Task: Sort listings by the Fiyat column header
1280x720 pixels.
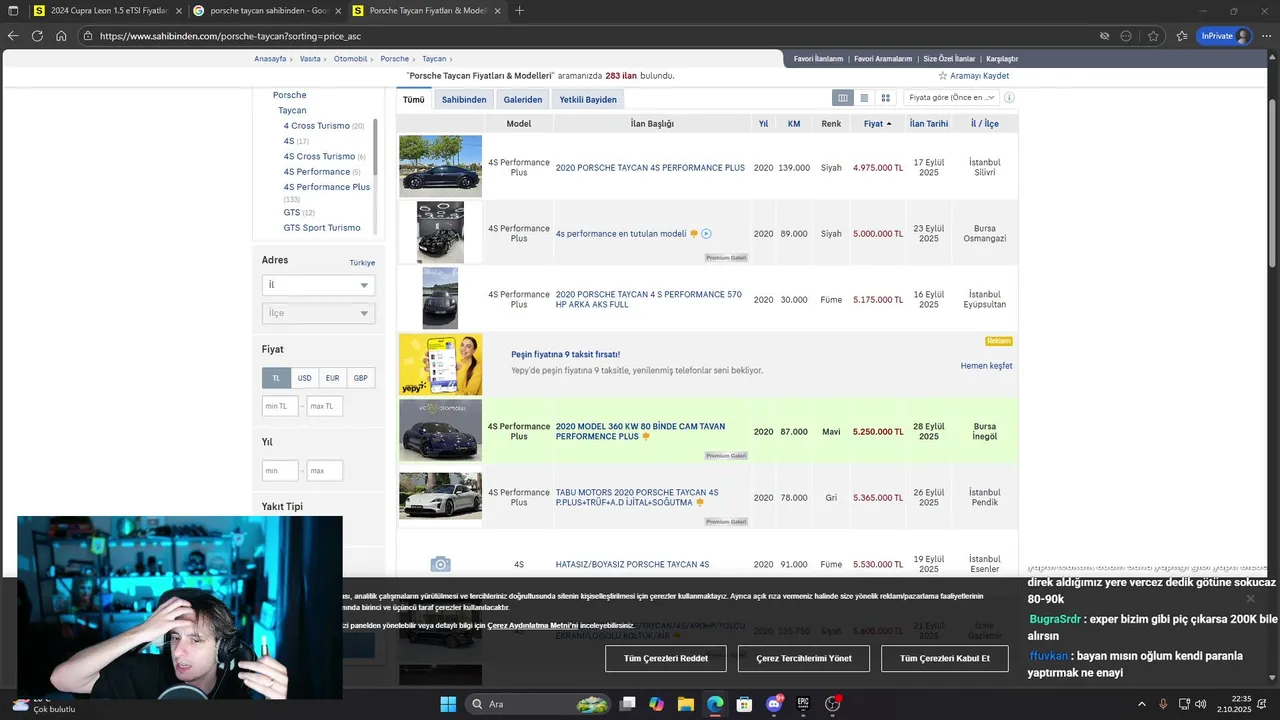Action: (x=877, y=124)
